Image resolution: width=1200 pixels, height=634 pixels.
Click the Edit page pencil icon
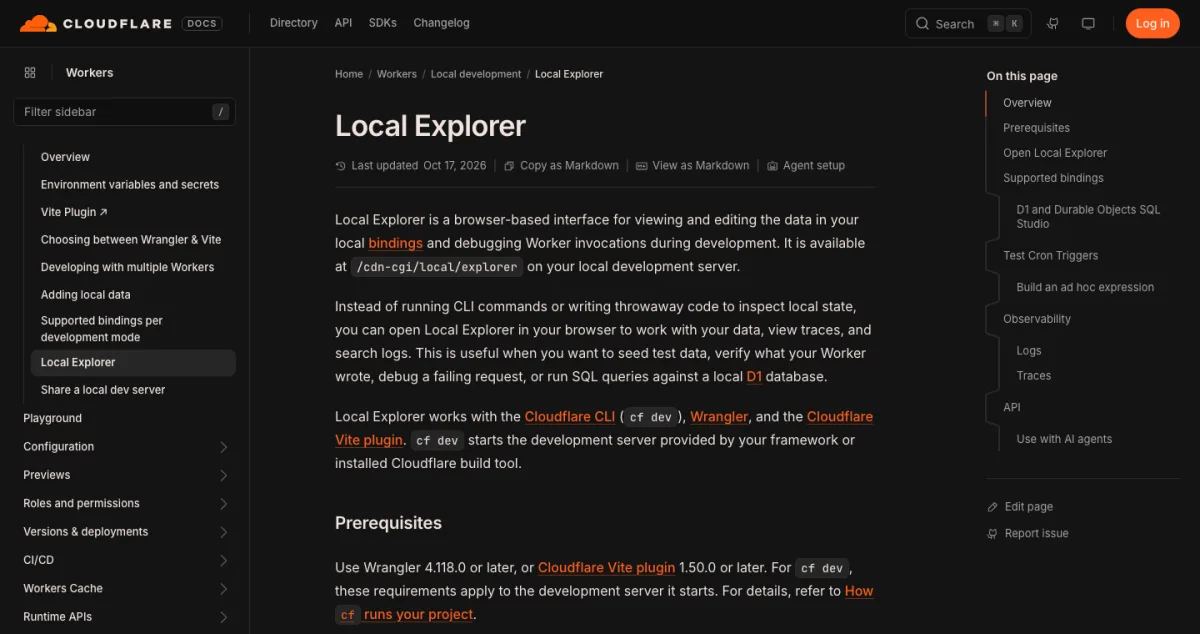click(x=992, y=507)
